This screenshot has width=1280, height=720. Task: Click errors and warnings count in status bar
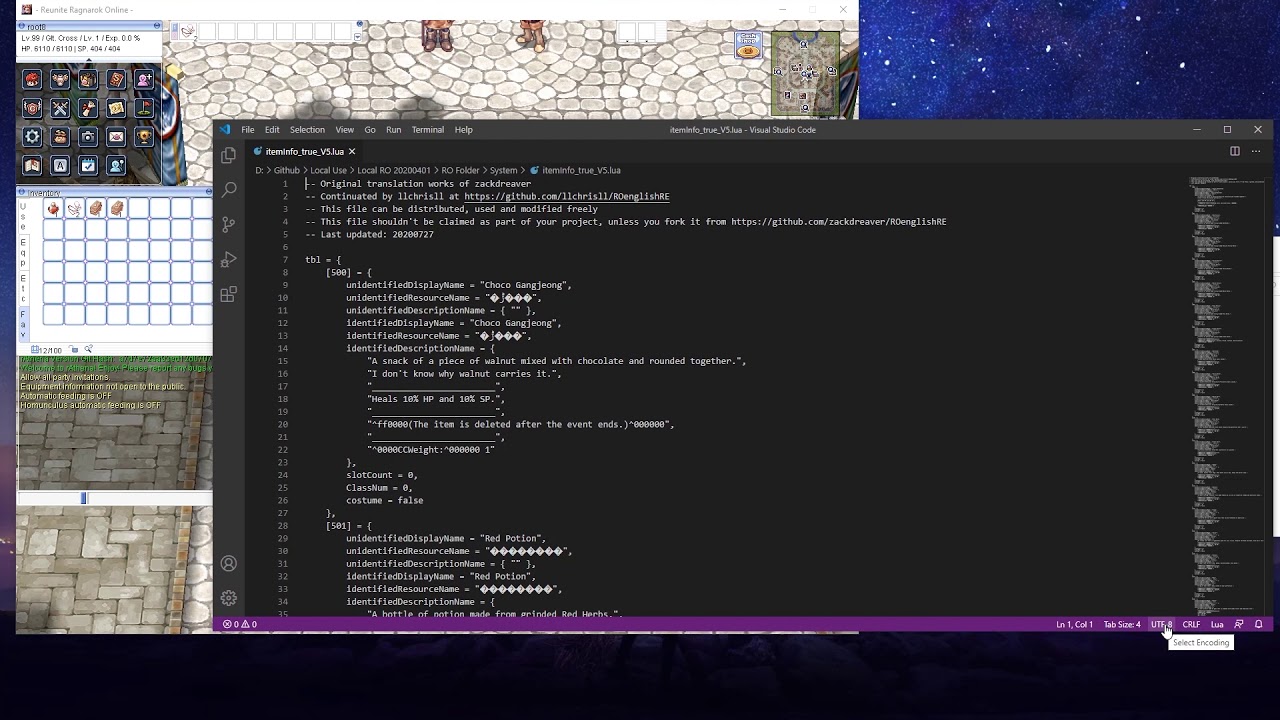(x=240, y=624)
